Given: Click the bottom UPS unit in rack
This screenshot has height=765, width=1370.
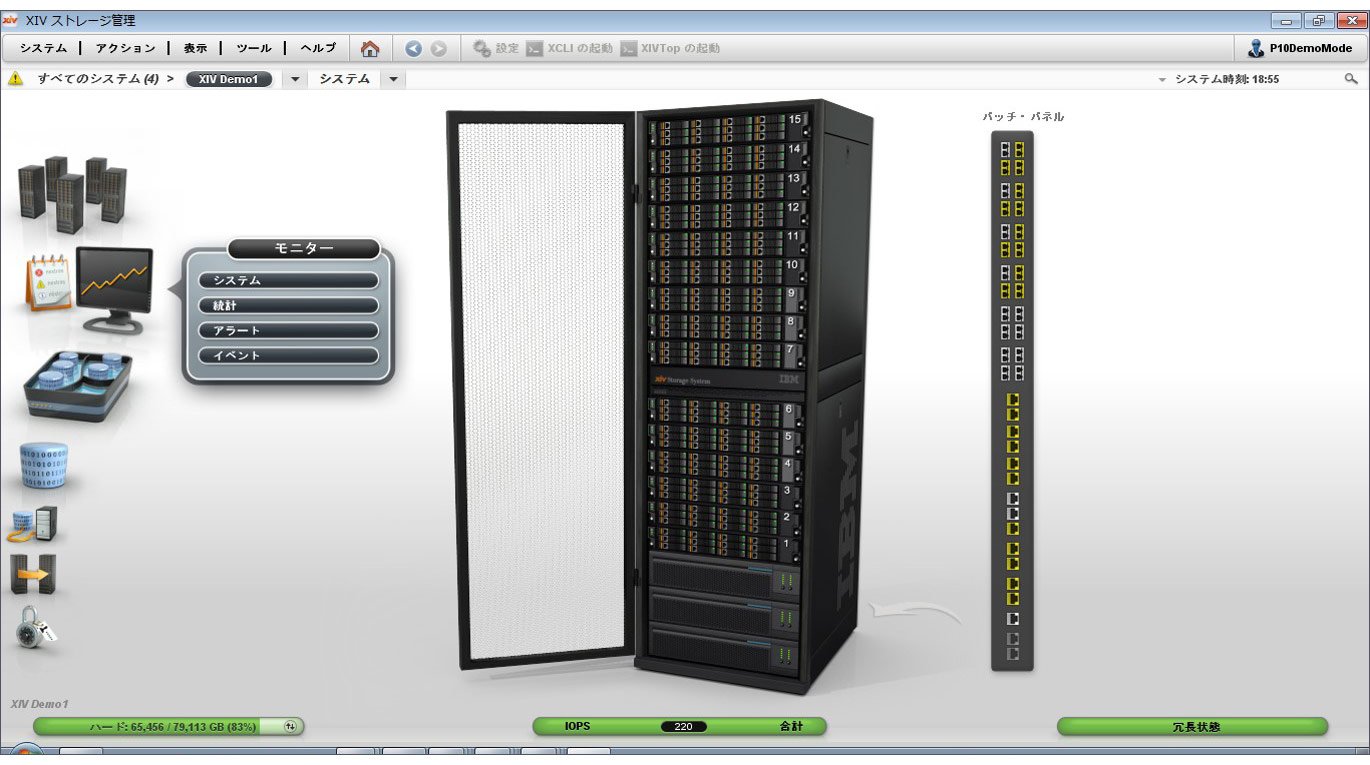Looking at the screenshot, I should (725, 652).
